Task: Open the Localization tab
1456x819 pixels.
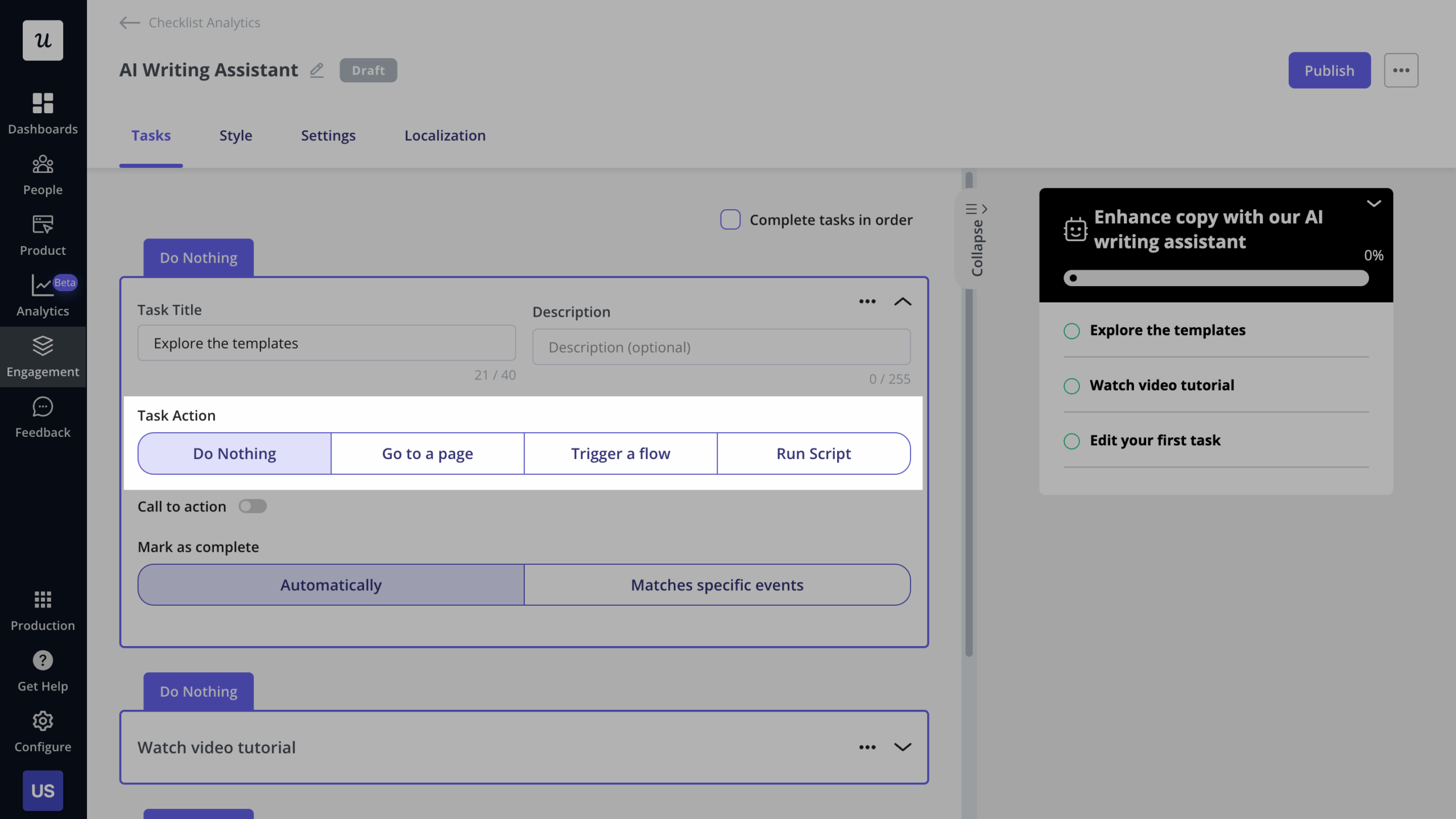Action: tap(445, 135)
